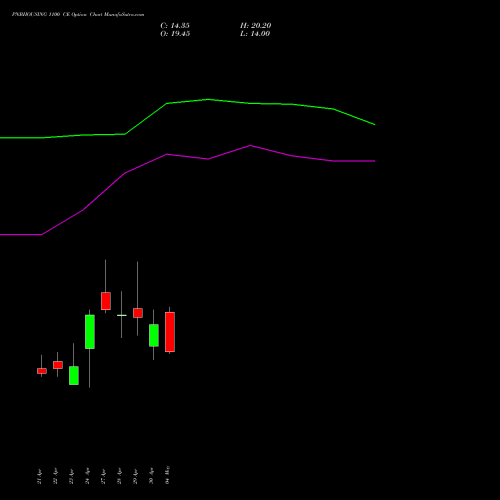The width and height of the screenshot is (500, 500).
Task: Click the red candle for 29 Apr
Action: point(138,313)
